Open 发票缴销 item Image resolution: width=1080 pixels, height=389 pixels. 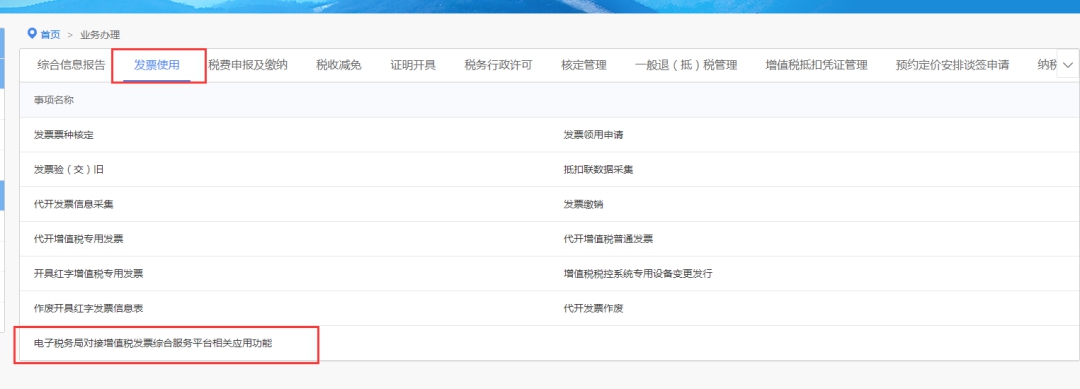pyautogui.click(x=583, y=204)
